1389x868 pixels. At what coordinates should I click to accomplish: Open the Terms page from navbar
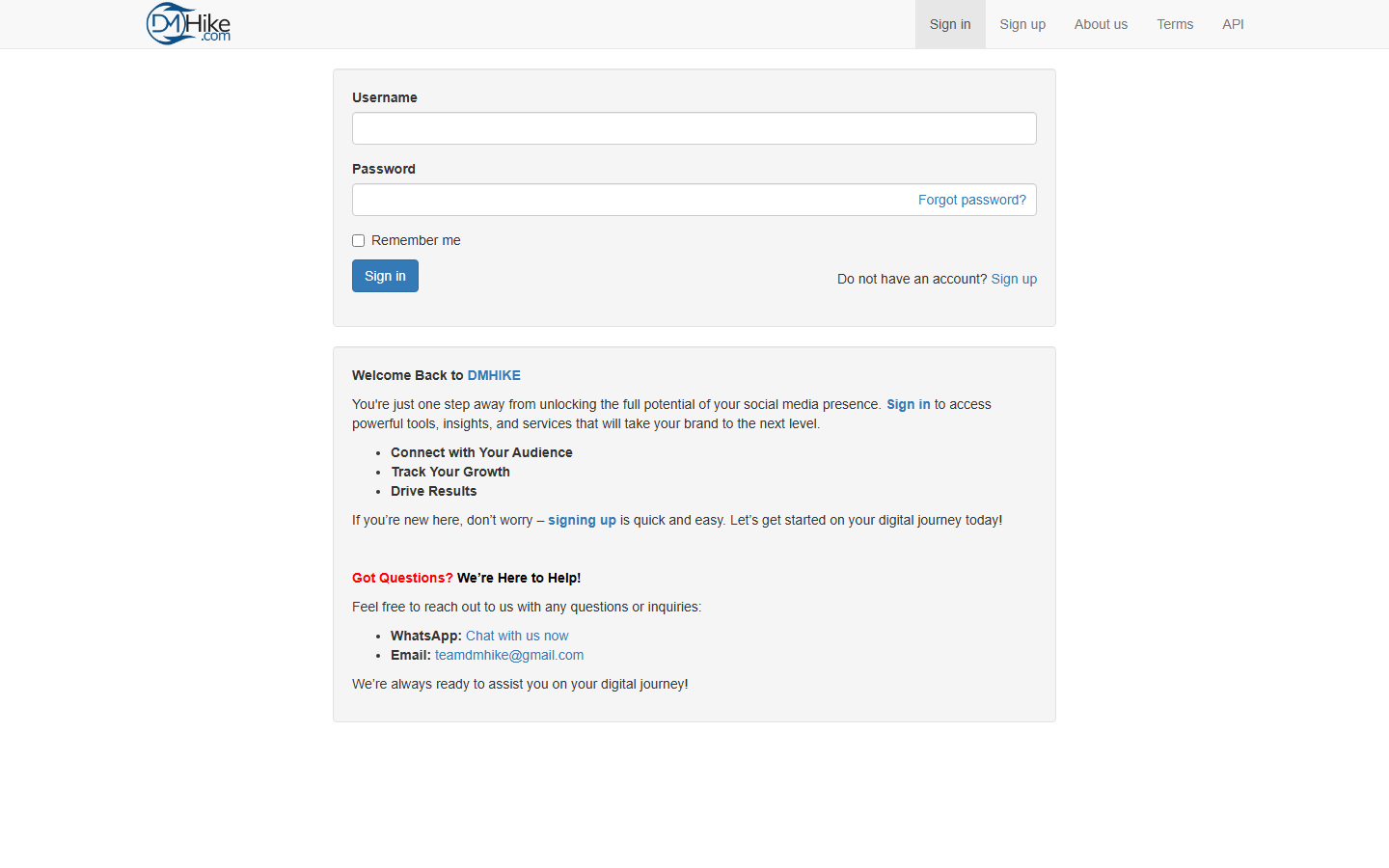[x=1174, y=24]
